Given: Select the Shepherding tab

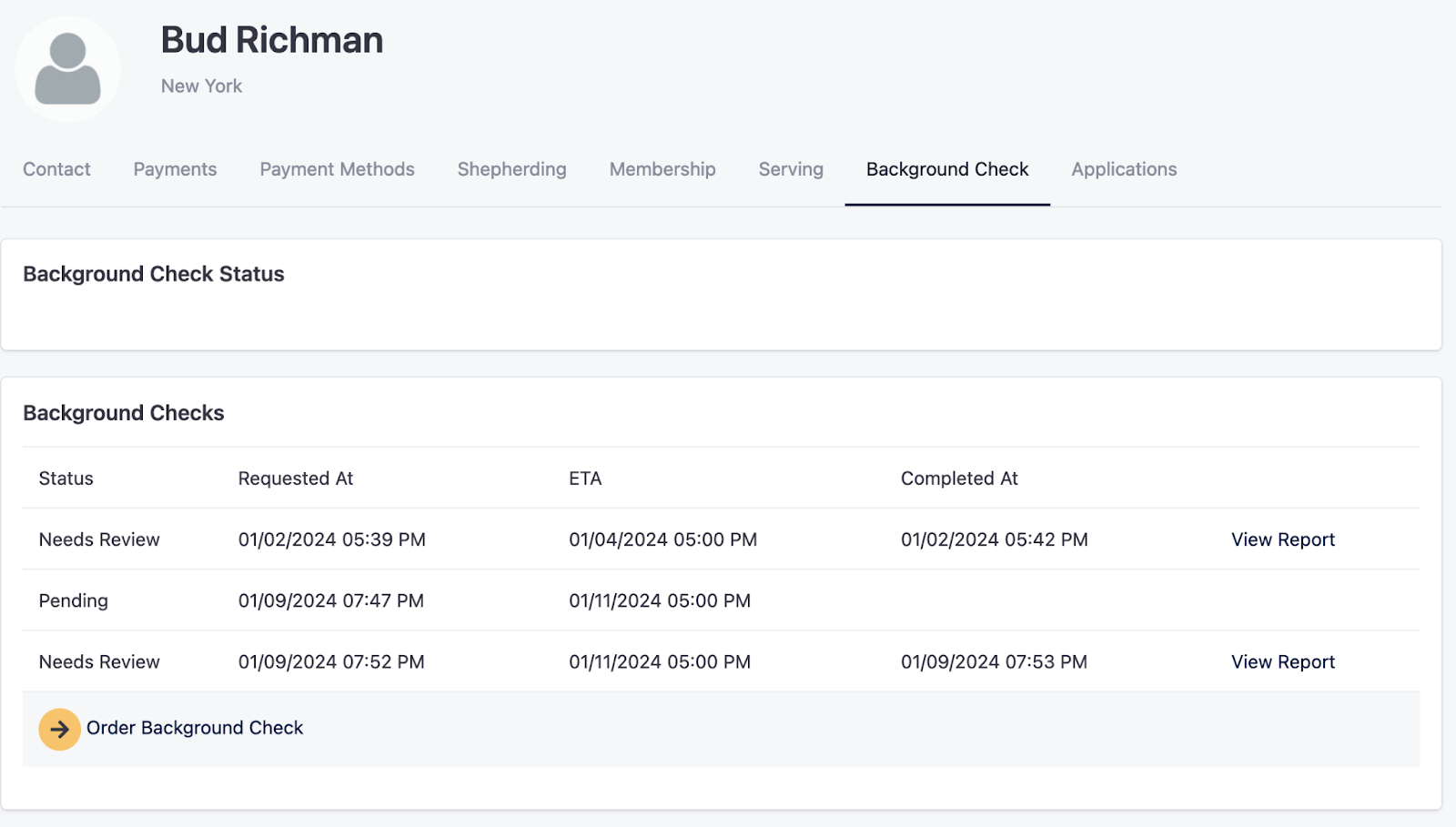Looking at the screenshot, I should [511, 169].
